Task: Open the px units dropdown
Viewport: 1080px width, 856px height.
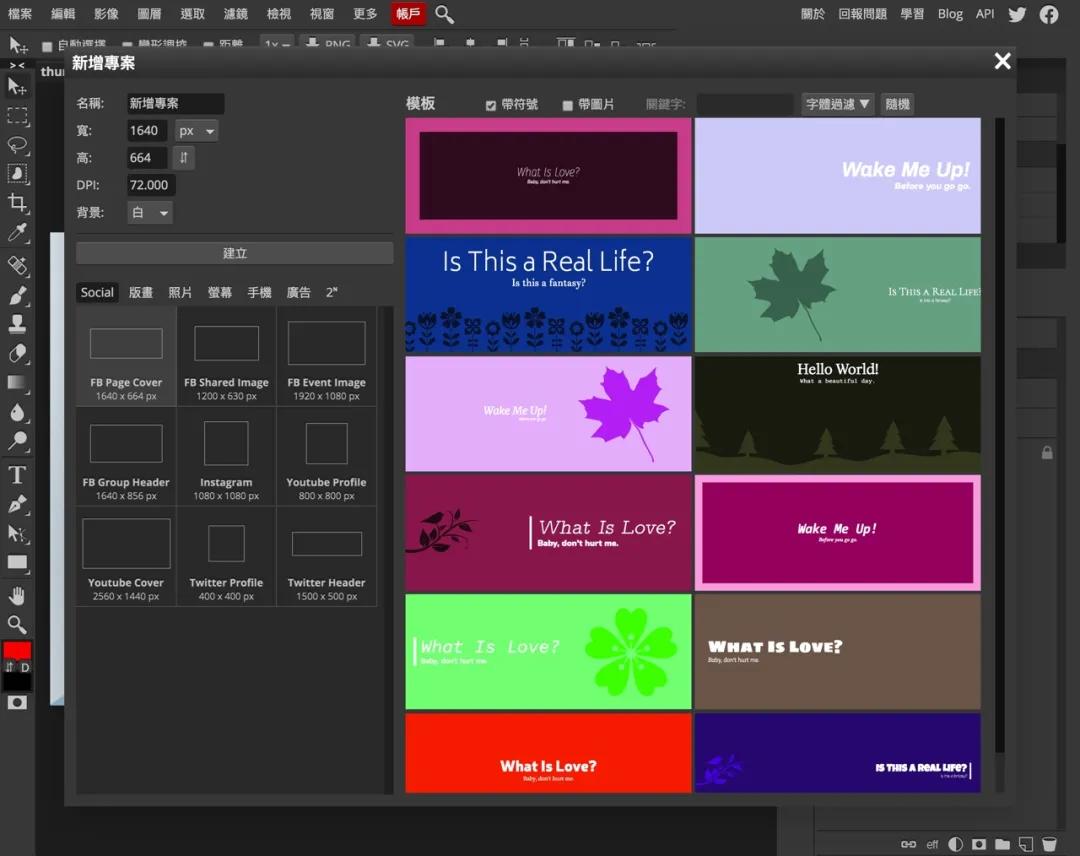Action: pos(196,131)
